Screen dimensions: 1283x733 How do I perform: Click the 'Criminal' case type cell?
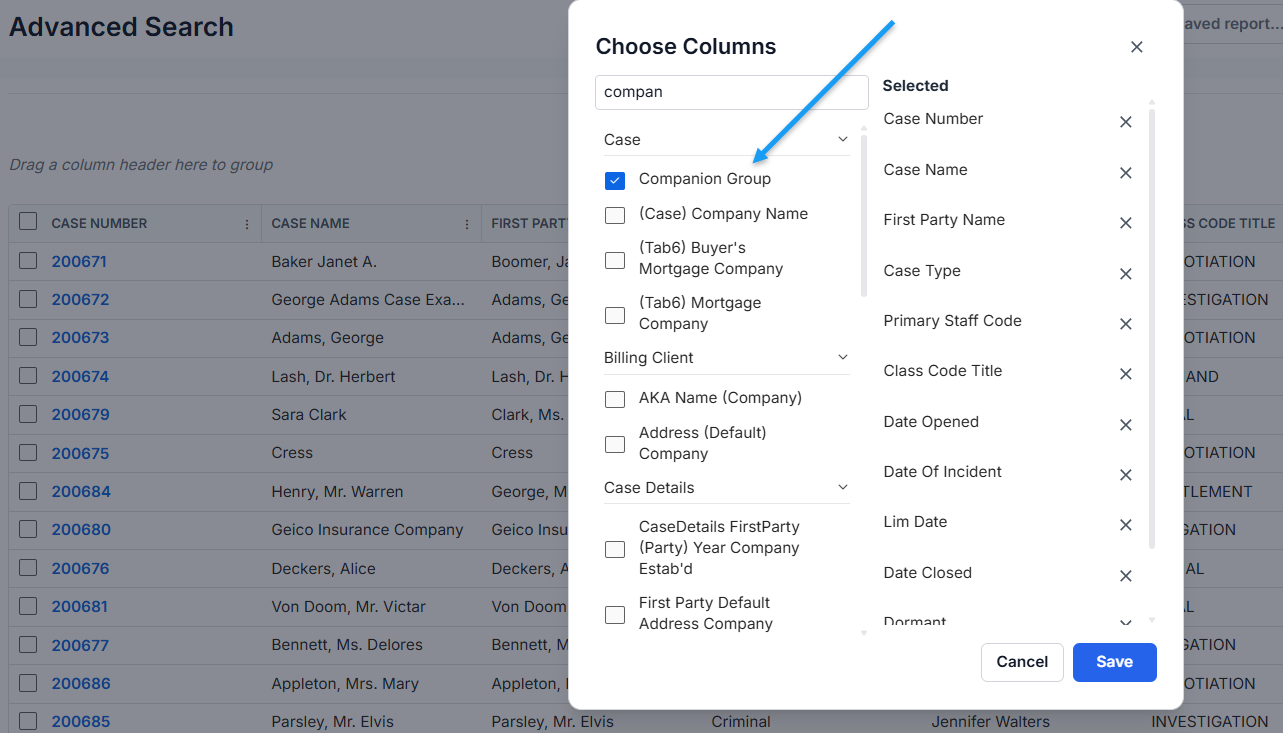[741, 722]
